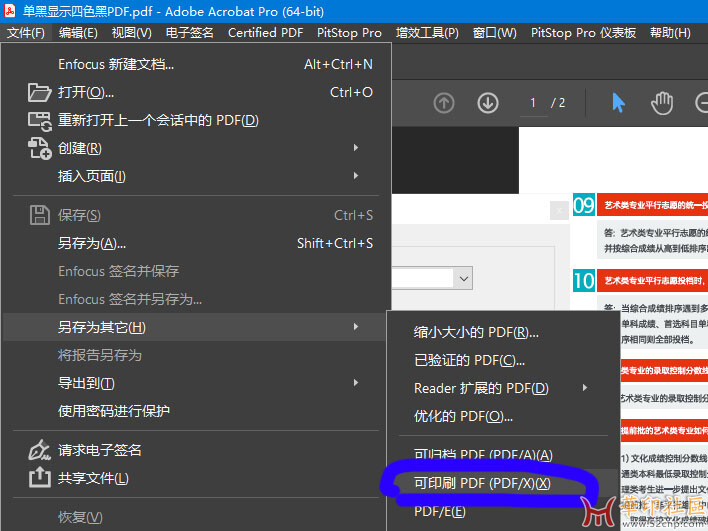Open the PitStop Pro menu
Viewport: 708px width, 531px height.
pyautogui.click(x=349, y=33)
